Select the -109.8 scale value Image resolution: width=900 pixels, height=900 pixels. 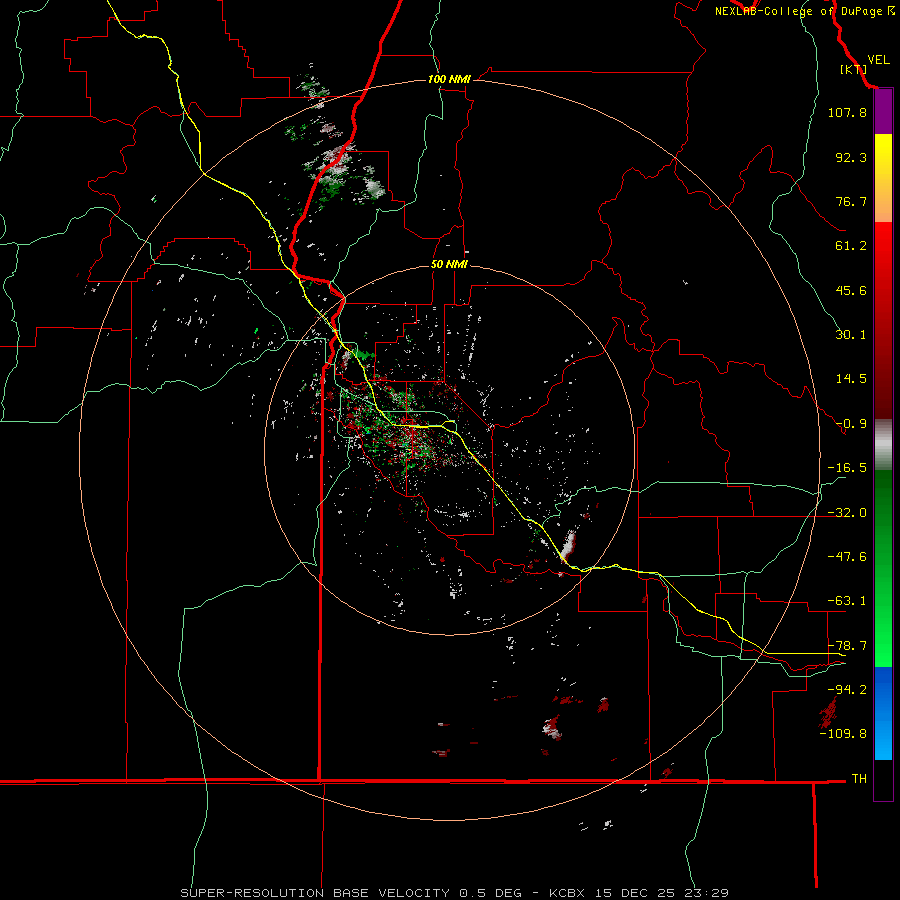point(843,734)
